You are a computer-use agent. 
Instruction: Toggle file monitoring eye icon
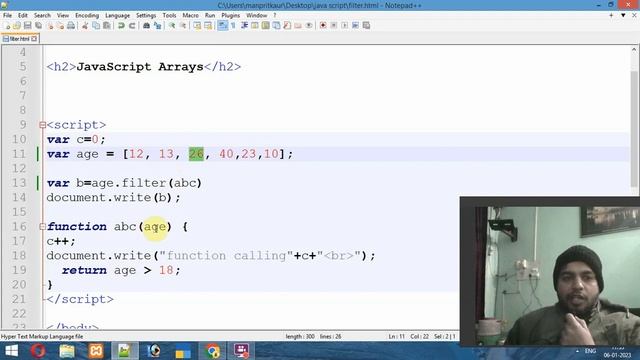point(309,25)
